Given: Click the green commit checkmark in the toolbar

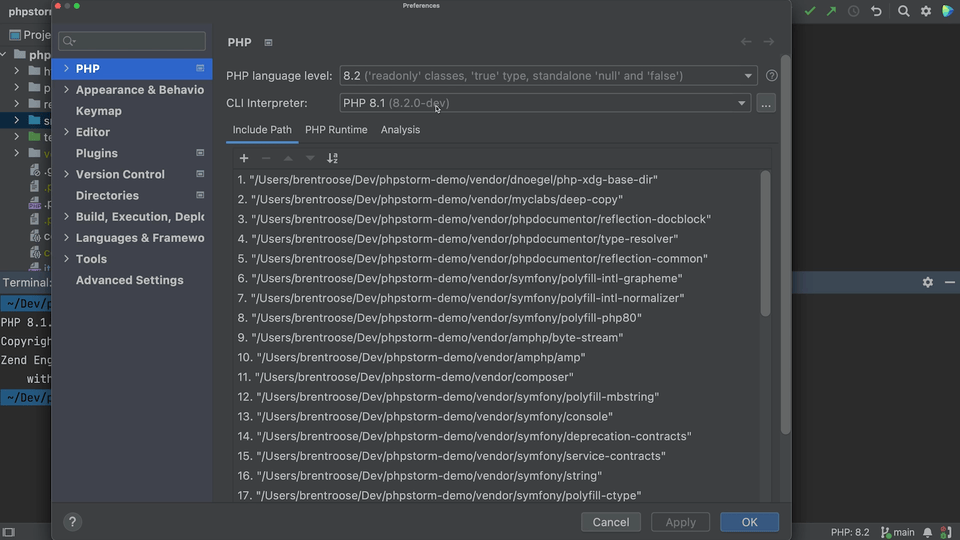Looking at the screenshot, I should click(809, 12).
